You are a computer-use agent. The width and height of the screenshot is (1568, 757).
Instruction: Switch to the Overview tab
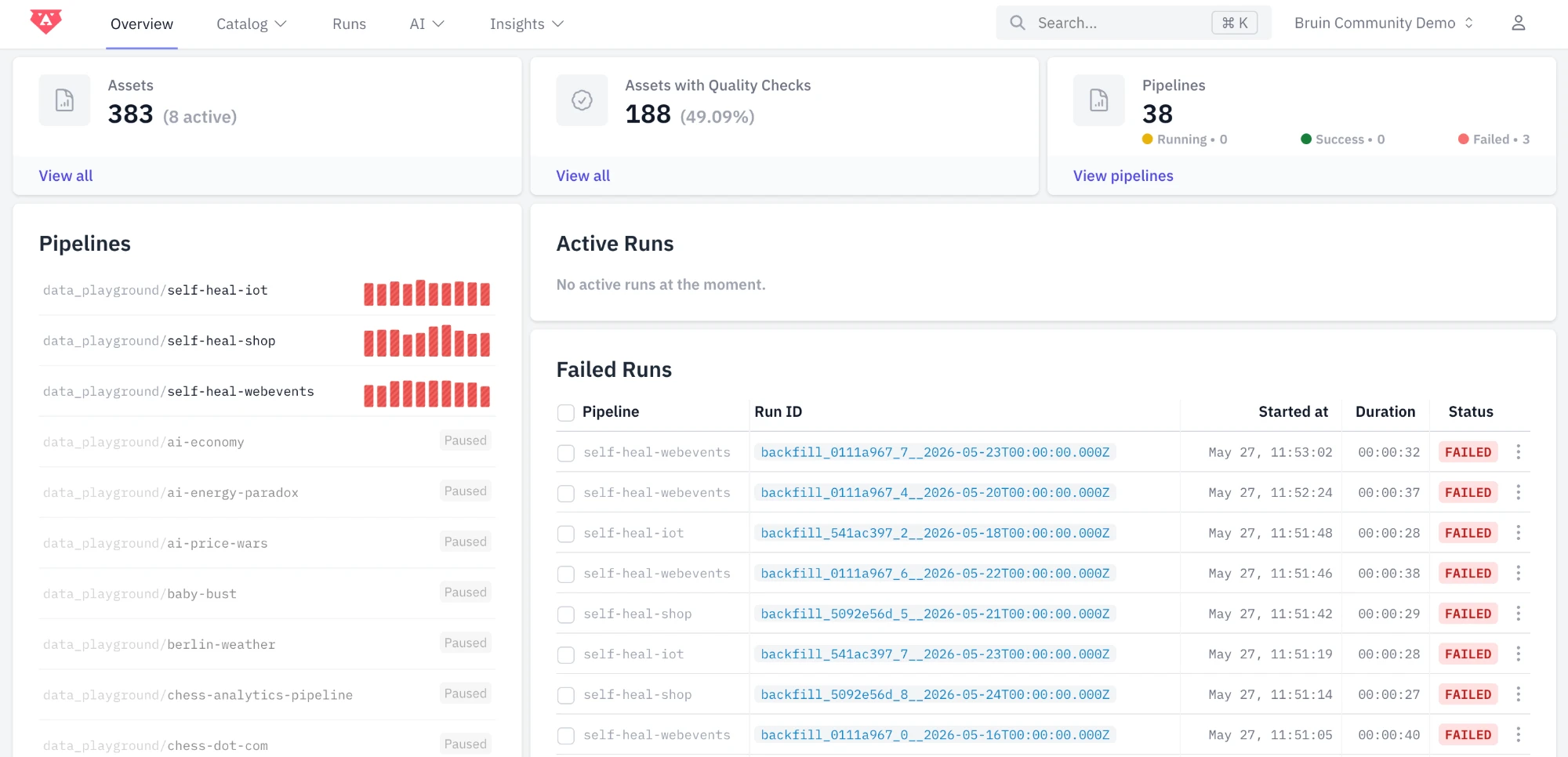click(x=142, y=24)
